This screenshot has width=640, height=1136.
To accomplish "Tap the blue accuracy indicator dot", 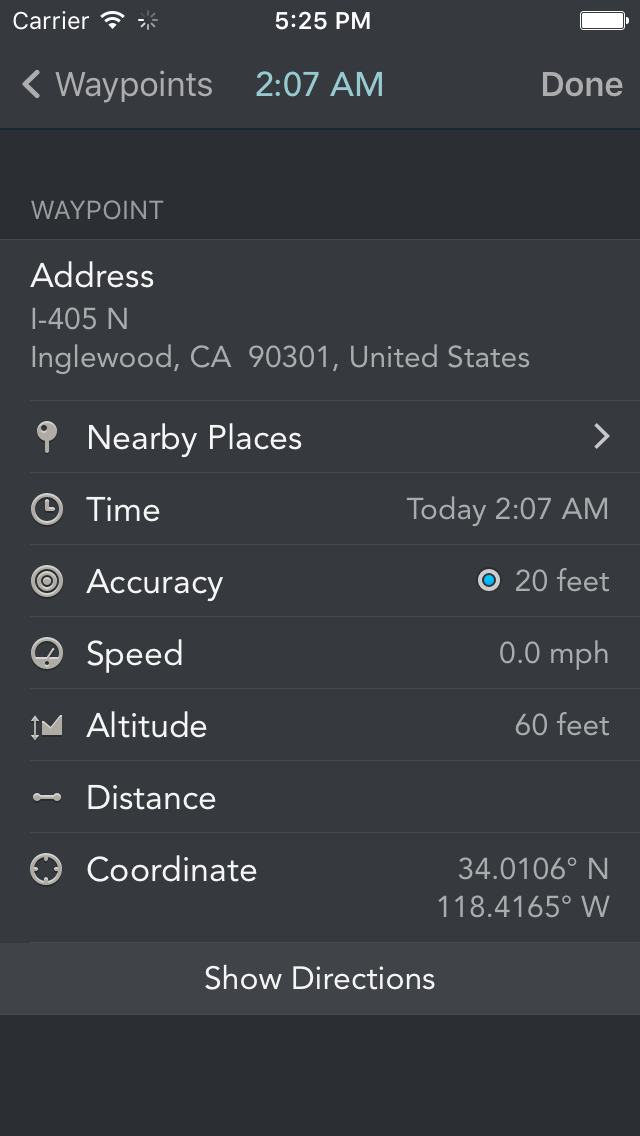I will [488, 581].
